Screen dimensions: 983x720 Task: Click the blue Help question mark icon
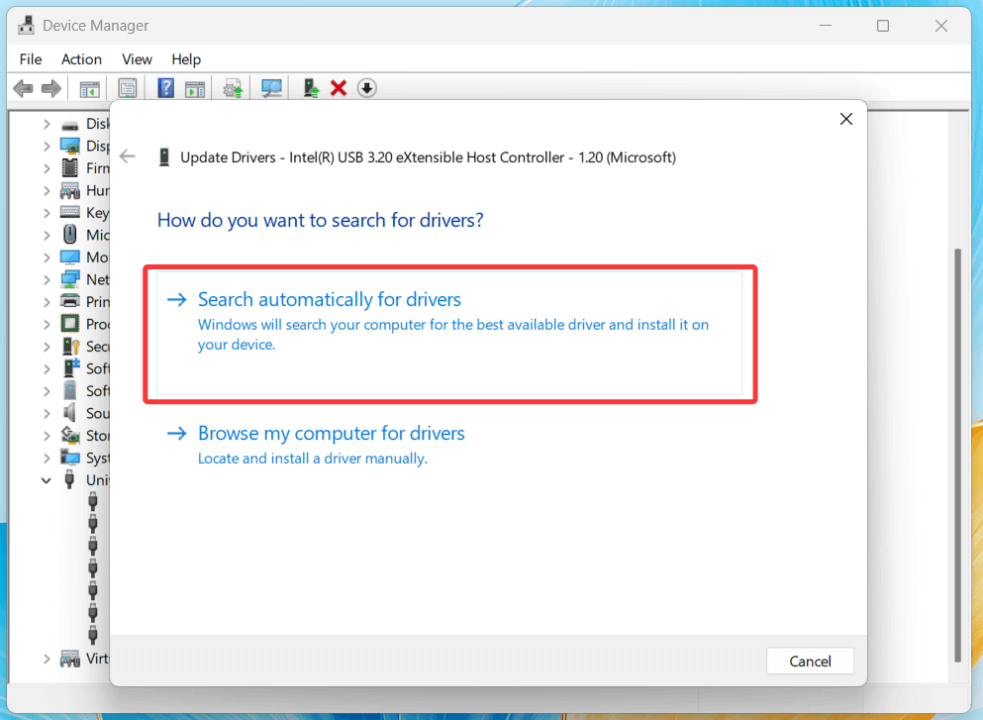(x=166, y=89)
